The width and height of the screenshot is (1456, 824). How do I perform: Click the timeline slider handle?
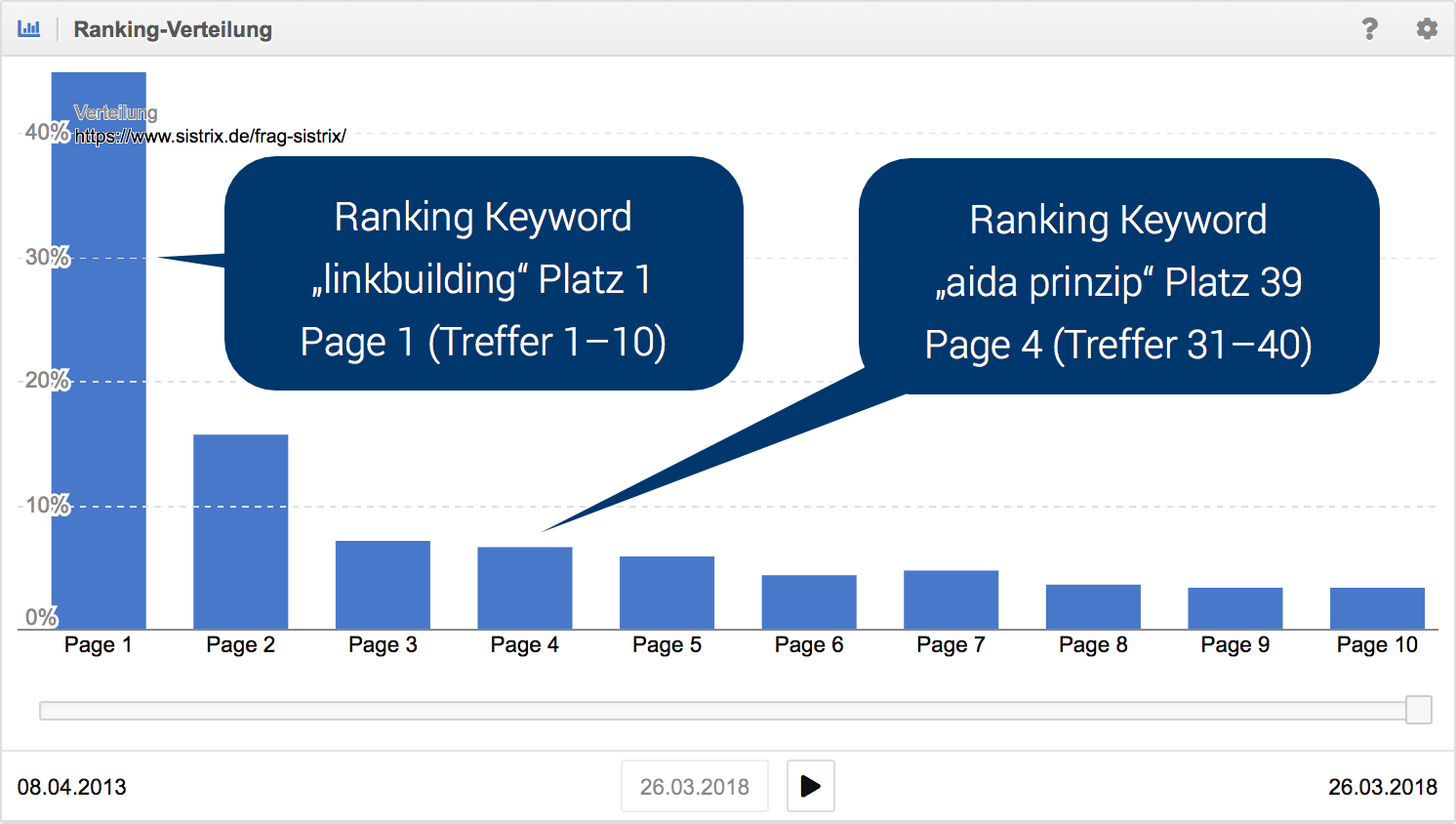tap(1418, 710)
